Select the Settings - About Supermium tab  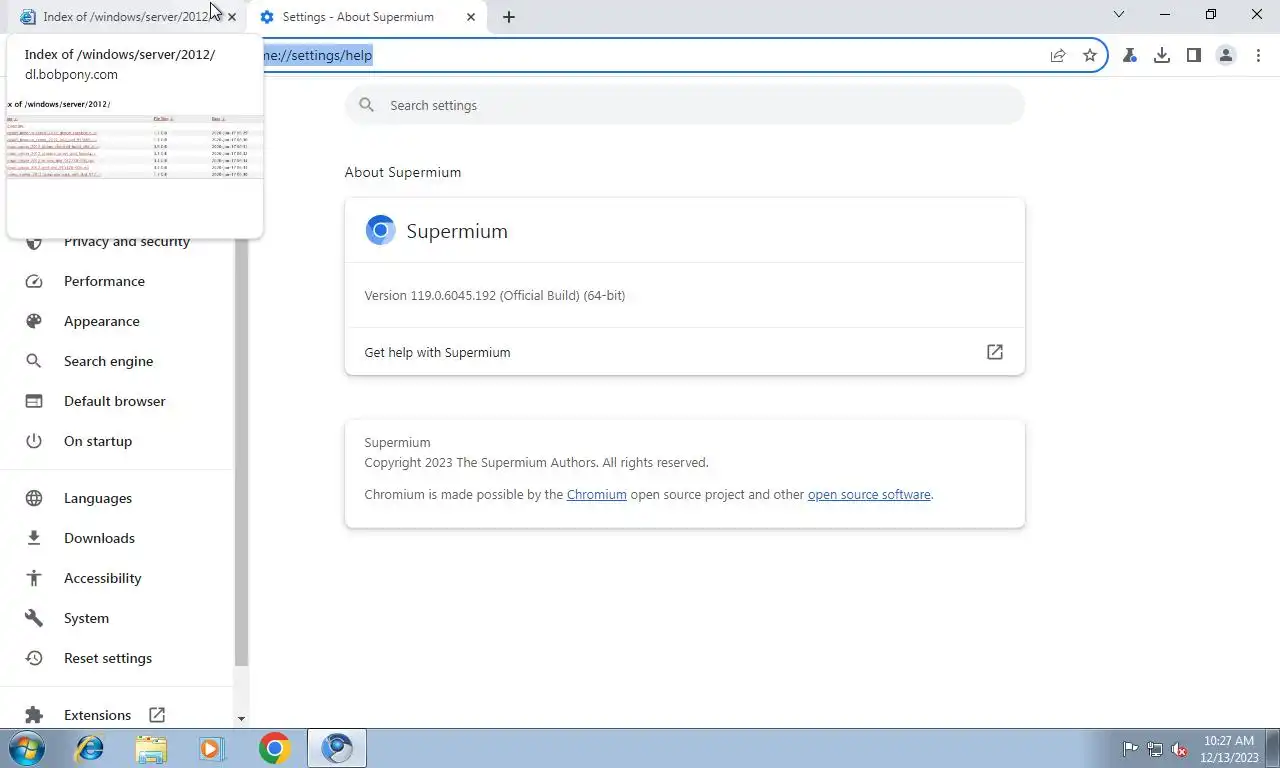point(368,17)
